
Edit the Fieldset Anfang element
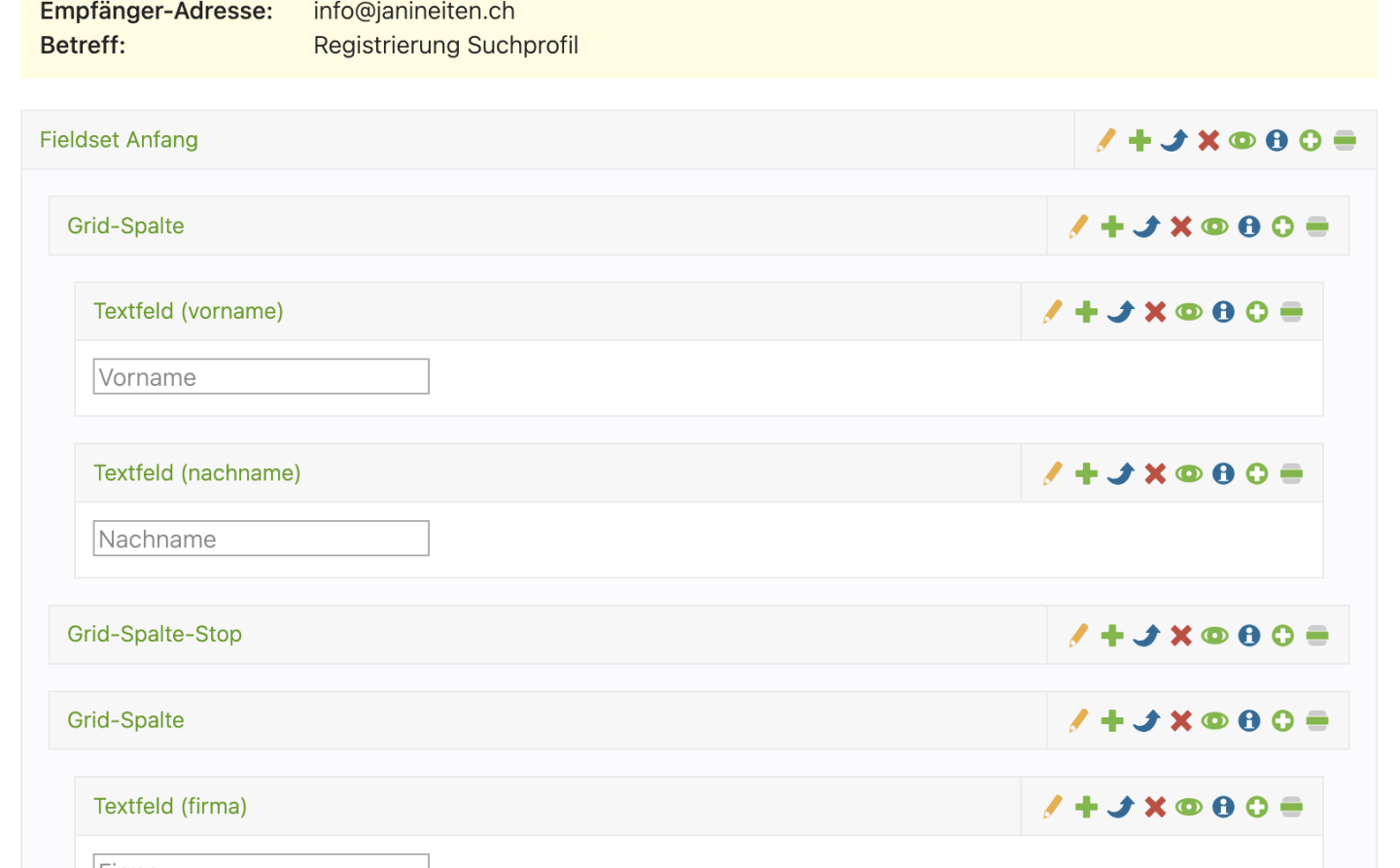(x=1105, y=141)
